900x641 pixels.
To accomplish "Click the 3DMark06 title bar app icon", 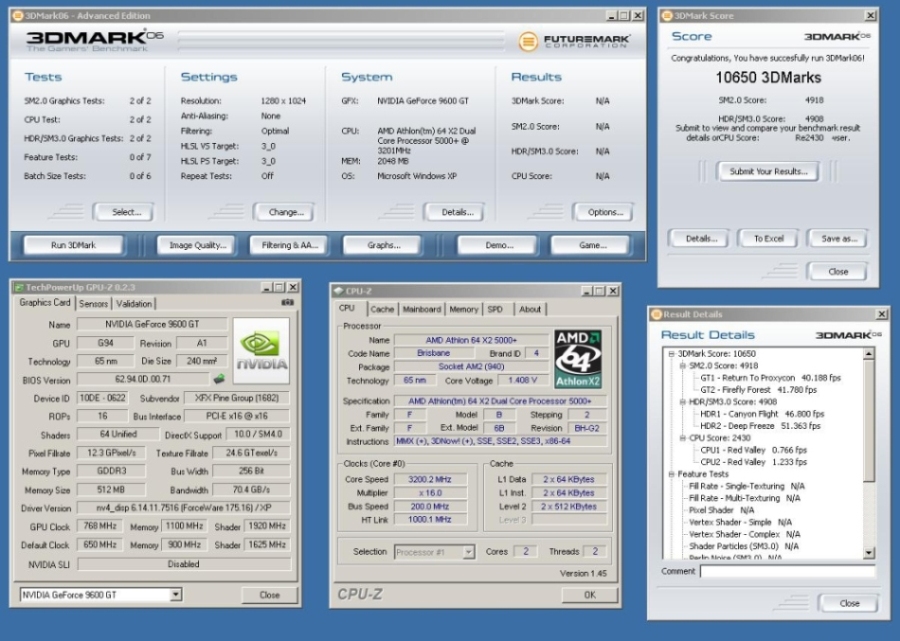I will coord(17,15).
